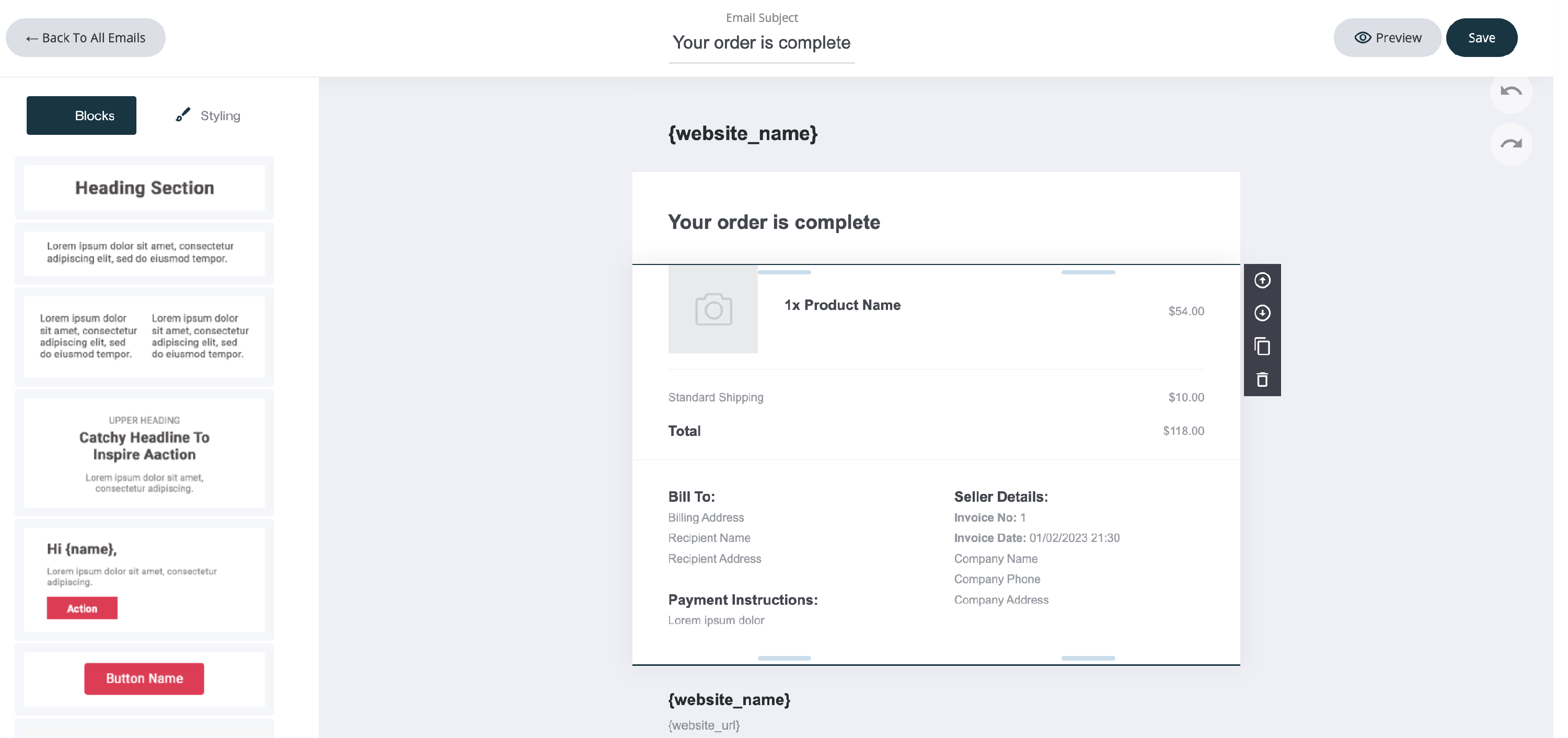
Task: Select the Button Name block
Action: [144, 678]
